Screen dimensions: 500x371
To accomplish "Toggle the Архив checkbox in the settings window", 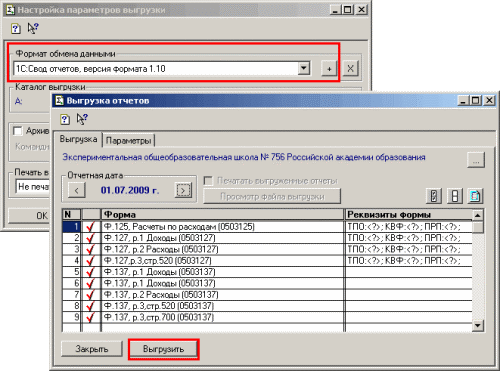I will (x=17, y=131).
